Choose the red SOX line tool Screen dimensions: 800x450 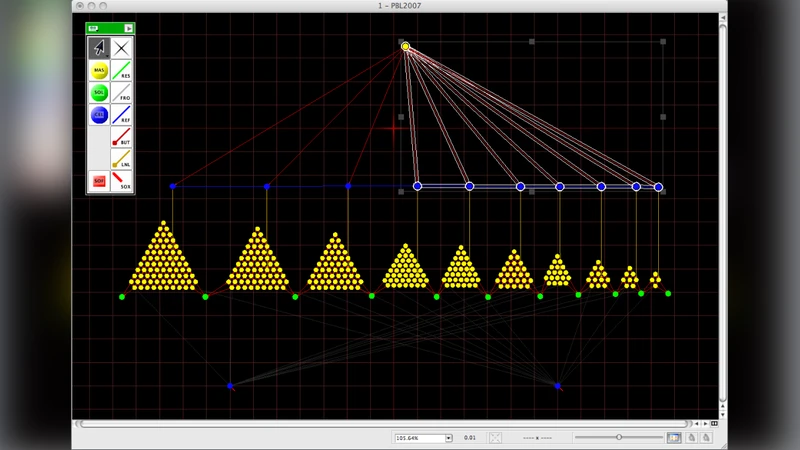point(122,181)
